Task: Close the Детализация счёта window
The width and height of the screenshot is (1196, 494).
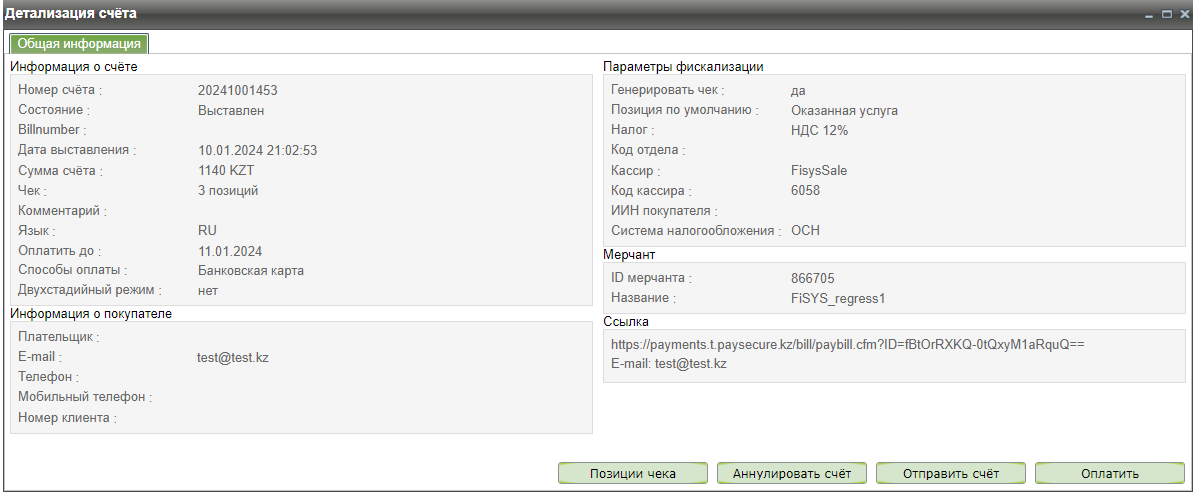Action: pos(1183,14)
